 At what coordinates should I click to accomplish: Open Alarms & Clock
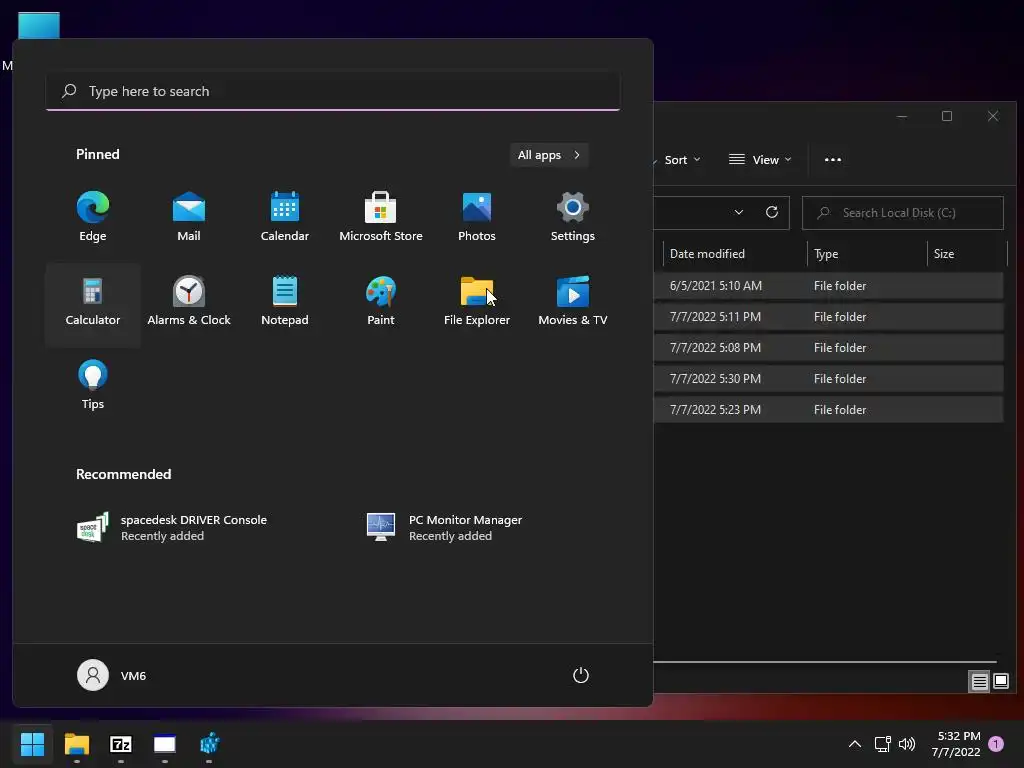(x=189, y=302)
